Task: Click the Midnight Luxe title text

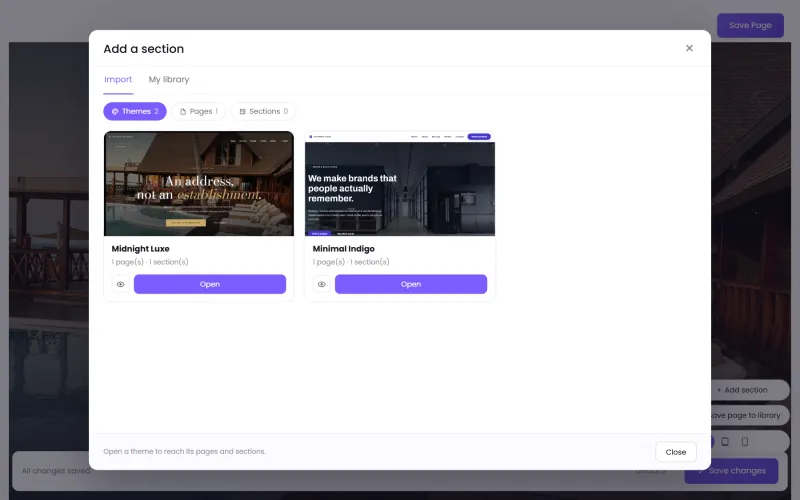Action: coord(140,248)
